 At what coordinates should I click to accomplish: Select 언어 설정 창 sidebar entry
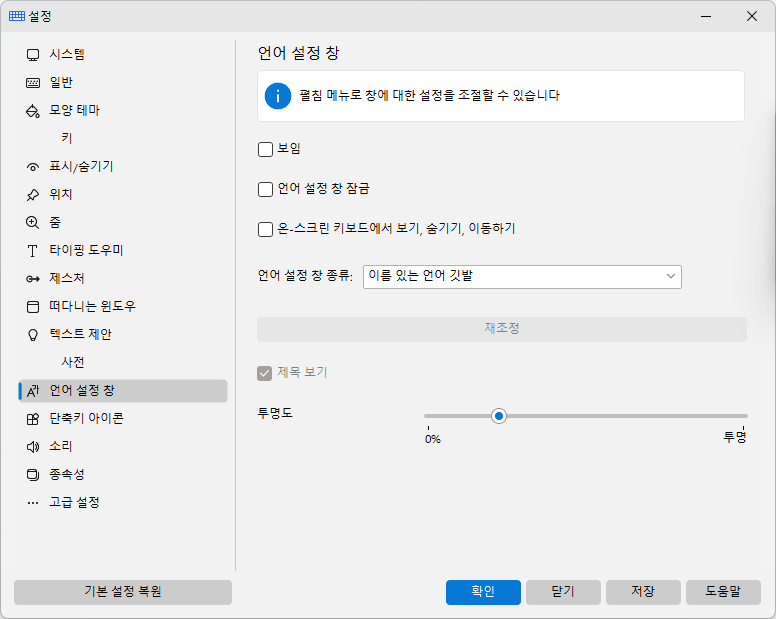[x=123, y=391]
